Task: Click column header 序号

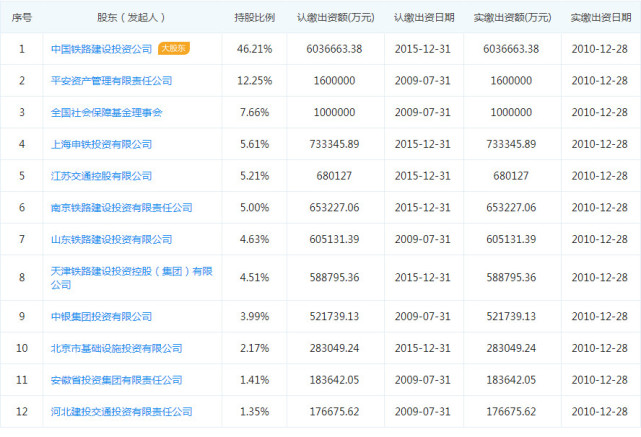Action: [x=22, y=18]
